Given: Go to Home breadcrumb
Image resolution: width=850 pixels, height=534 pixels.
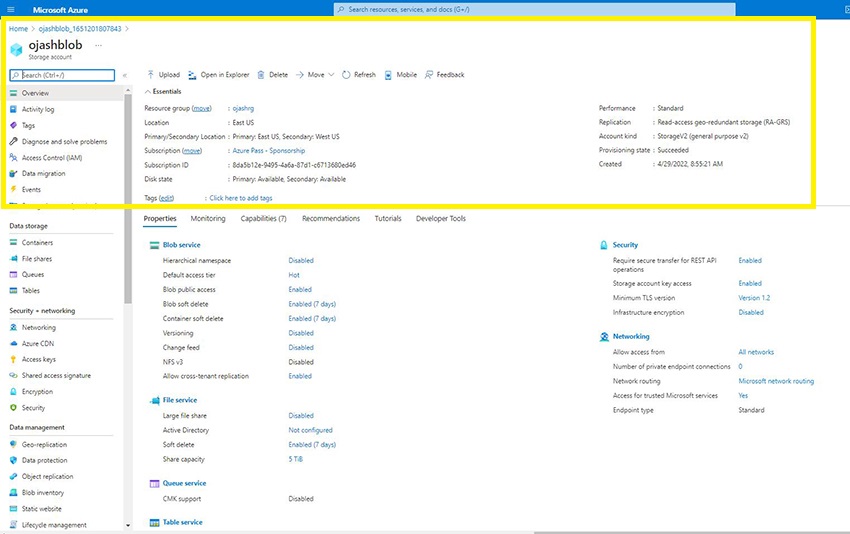Looking at the screenshot, I should 18,29.
